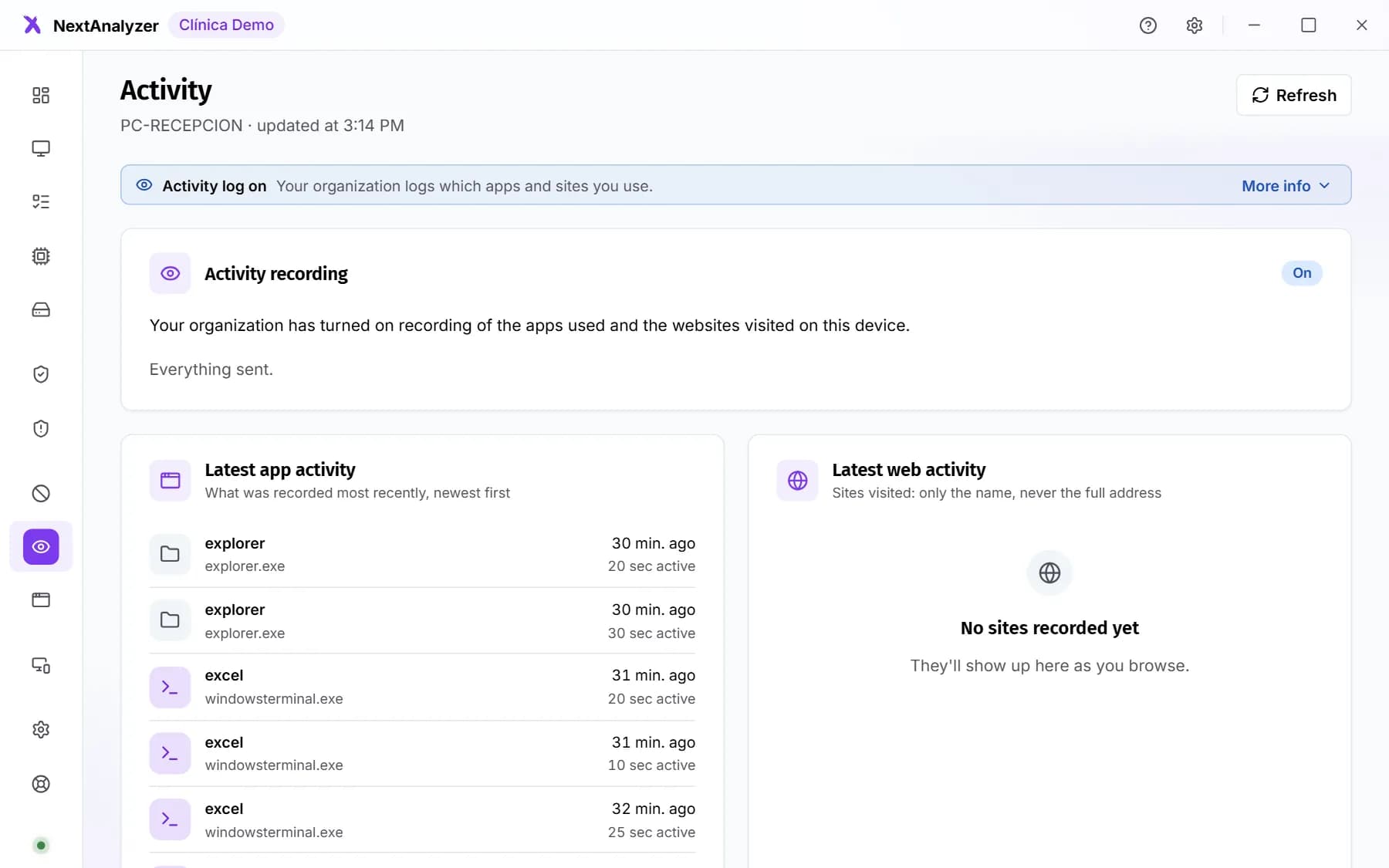Click the window icon beside Latest app activity
This screenshot has width=1389, height=868.
[x=170, y=481]
